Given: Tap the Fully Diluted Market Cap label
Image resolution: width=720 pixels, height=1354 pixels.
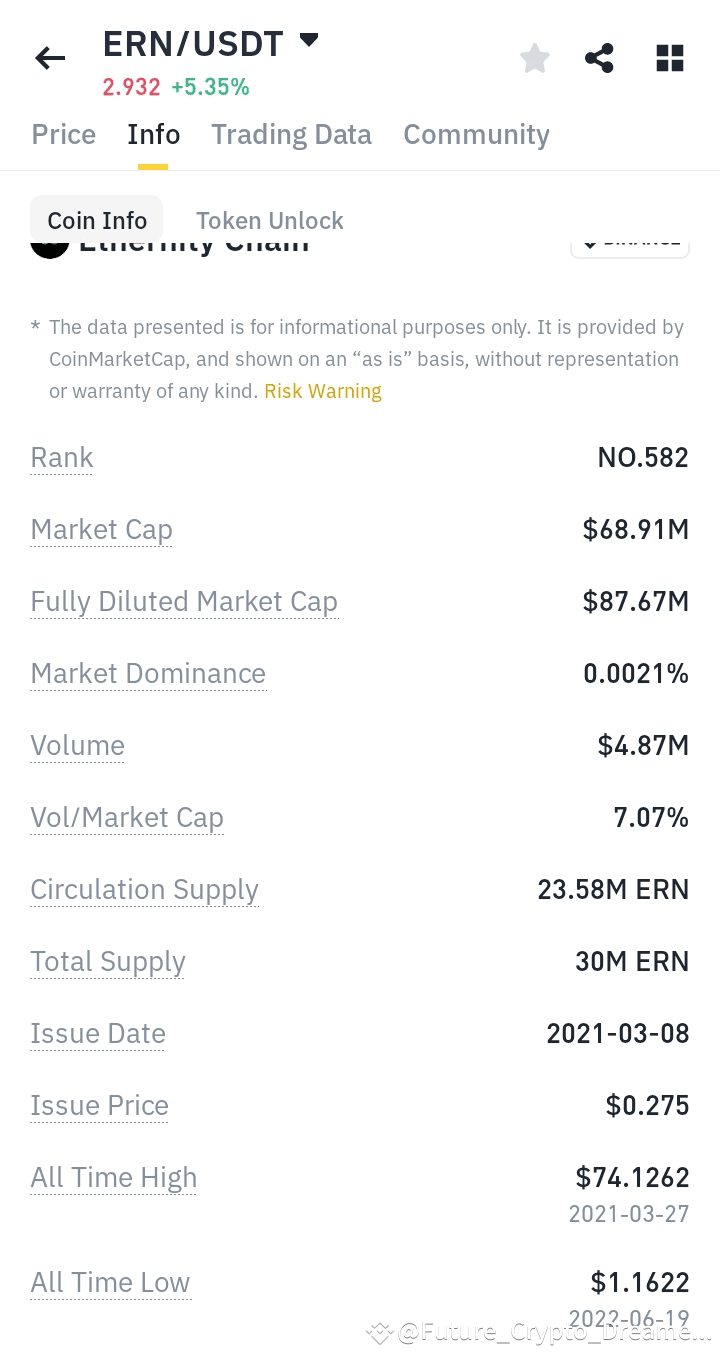Looking at the screenshot, I should pos(184,602).
